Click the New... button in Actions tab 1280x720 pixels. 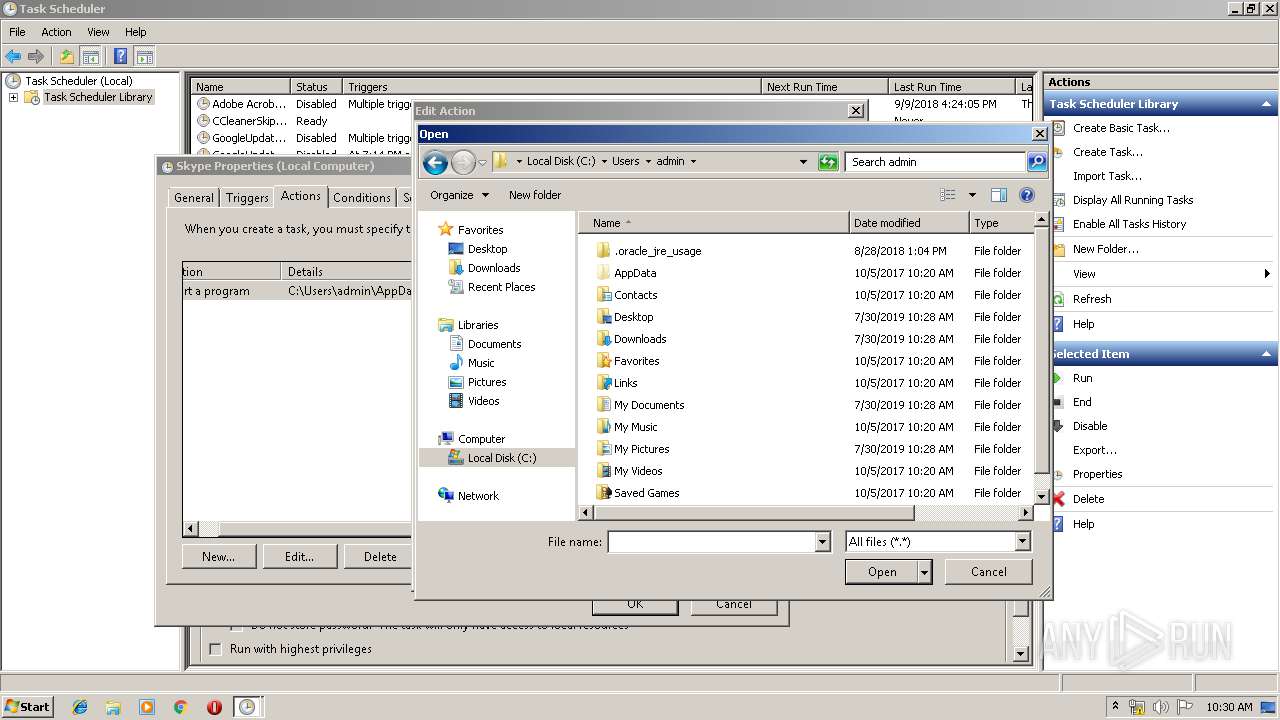click(x=219, y=557)
